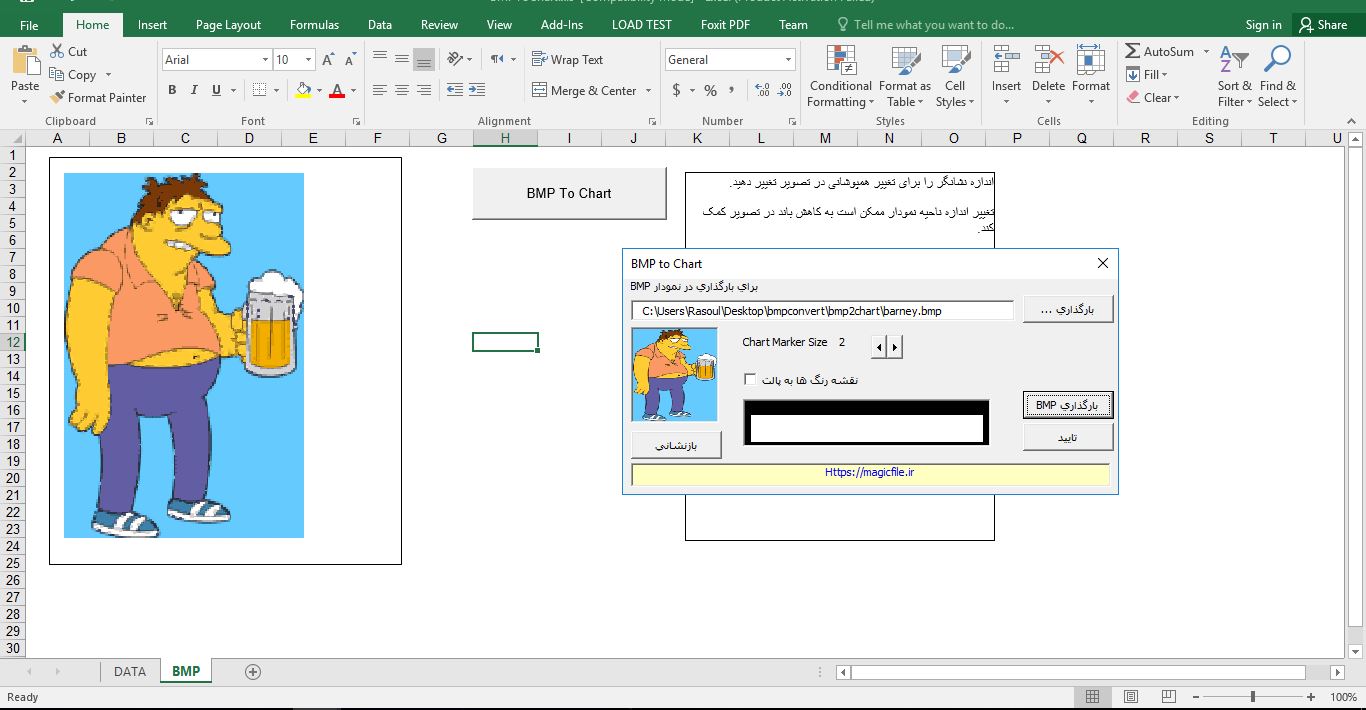
Task: Apply Accounting dollar number format
Action: [x=677, y=90]
